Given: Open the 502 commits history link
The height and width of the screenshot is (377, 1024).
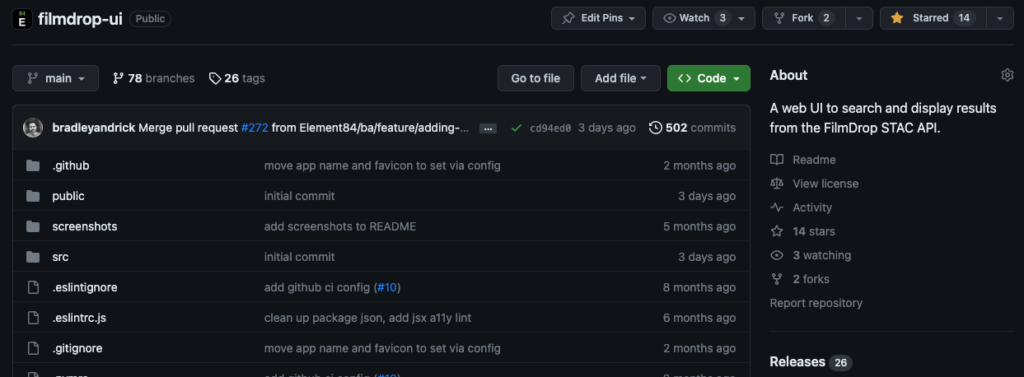Looking at the screenshot, I should [692, 128].
